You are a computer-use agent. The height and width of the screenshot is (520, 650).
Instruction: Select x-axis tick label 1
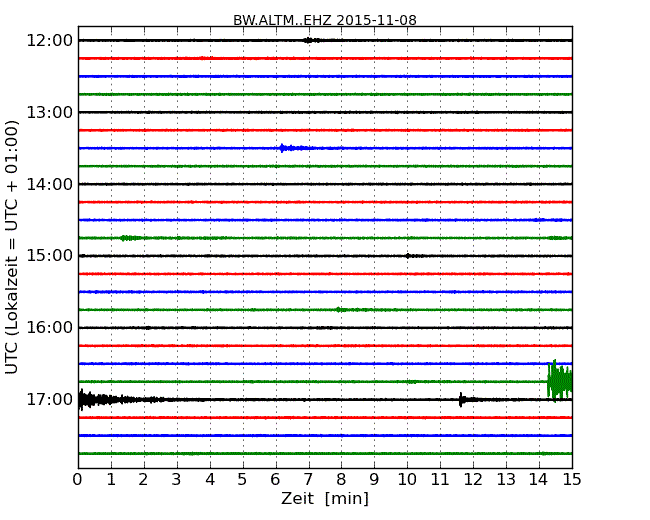click(111, 480)
